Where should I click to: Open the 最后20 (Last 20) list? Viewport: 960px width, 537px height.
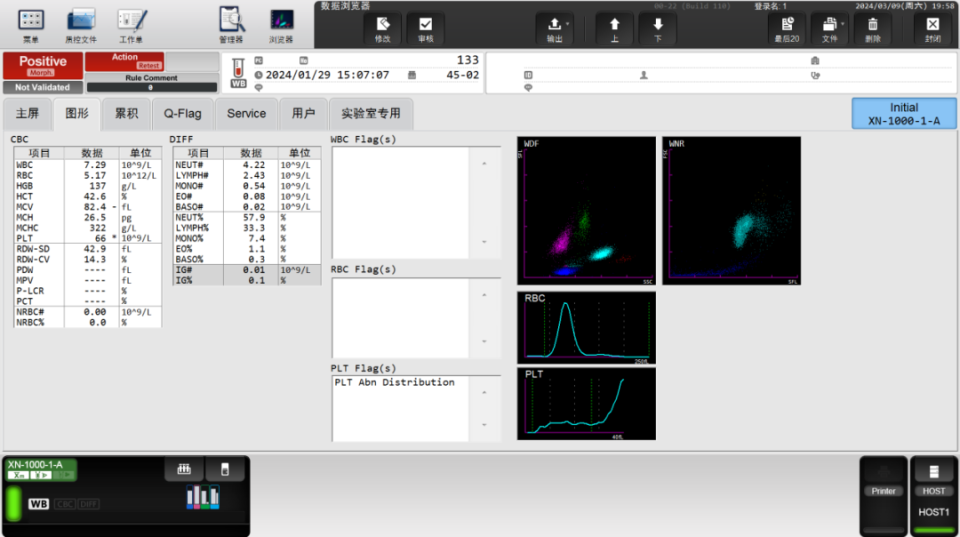(x=787, y=28)
